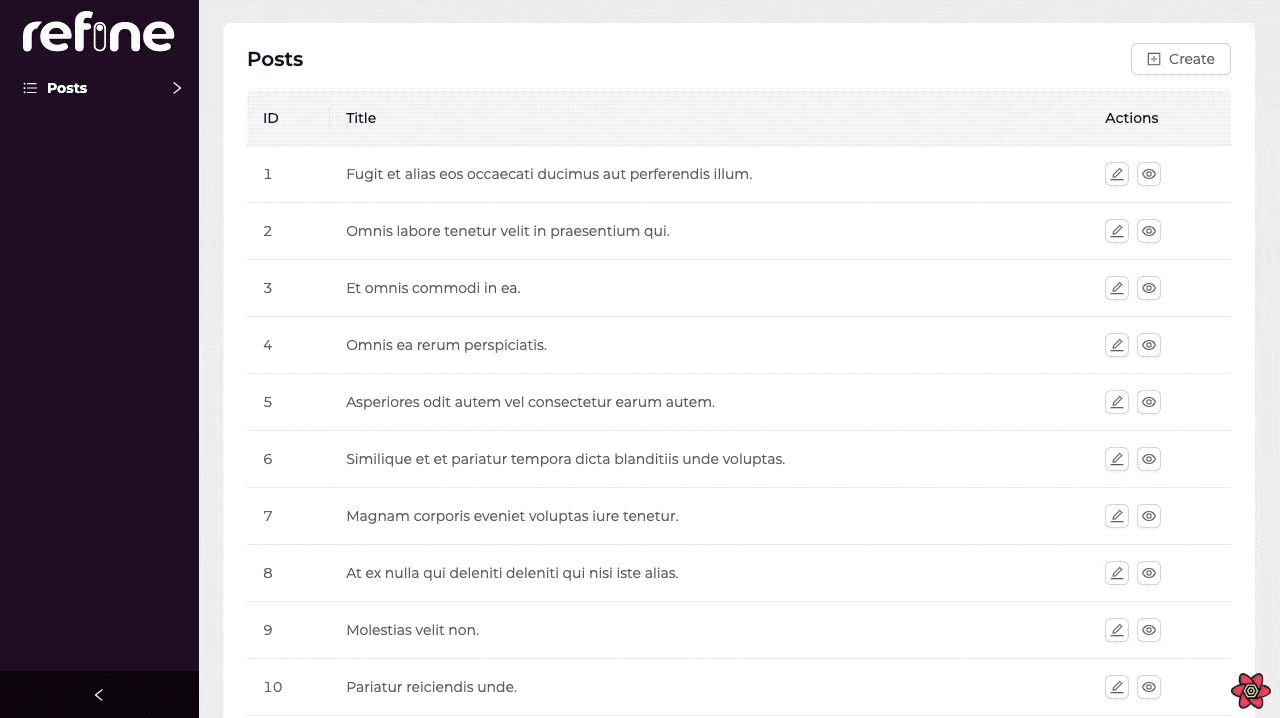Click the Title column header

[361, 118]
